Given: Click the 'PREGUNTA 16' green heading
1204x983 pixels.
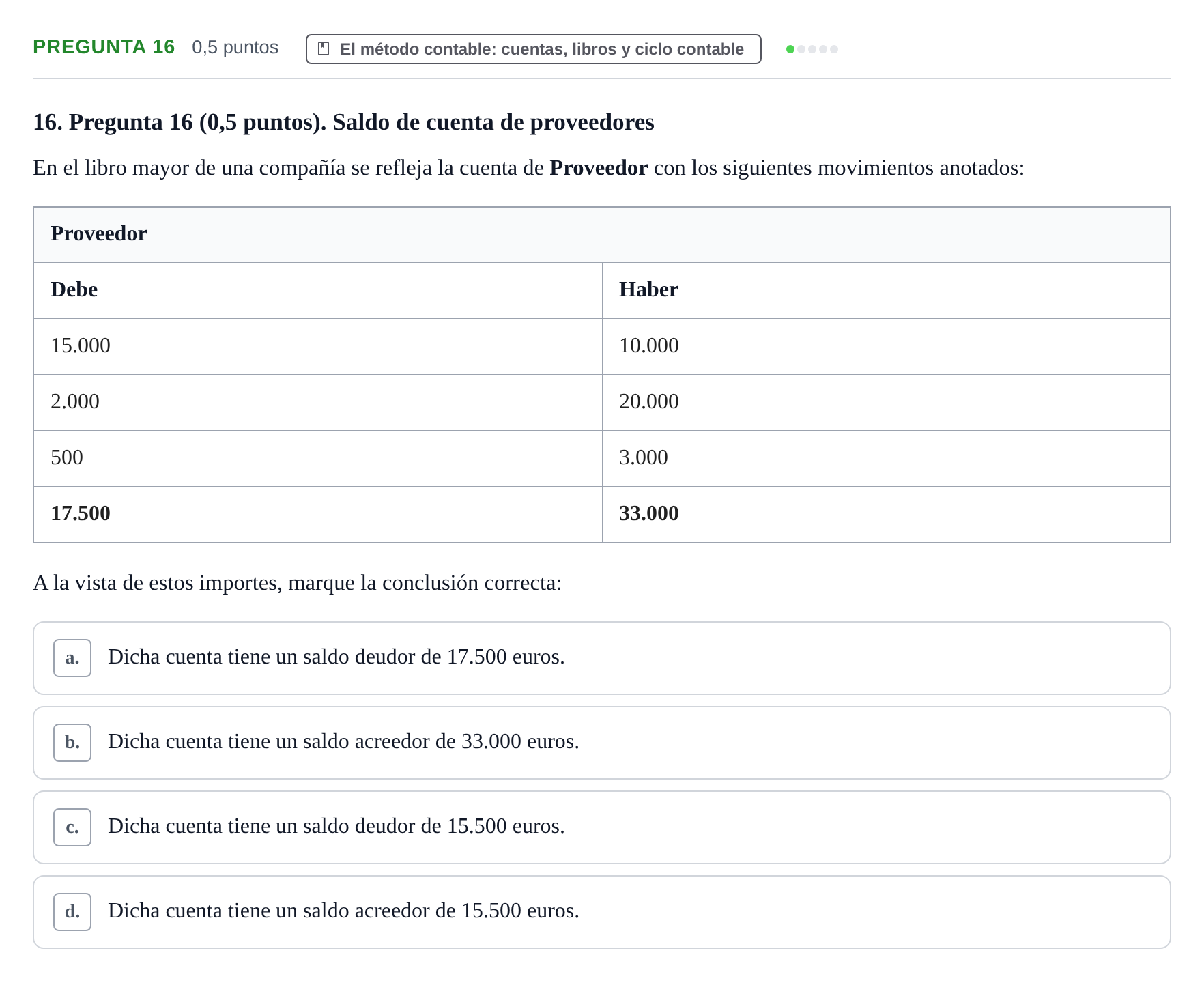Looking at the screenshot, I should 104,47.
